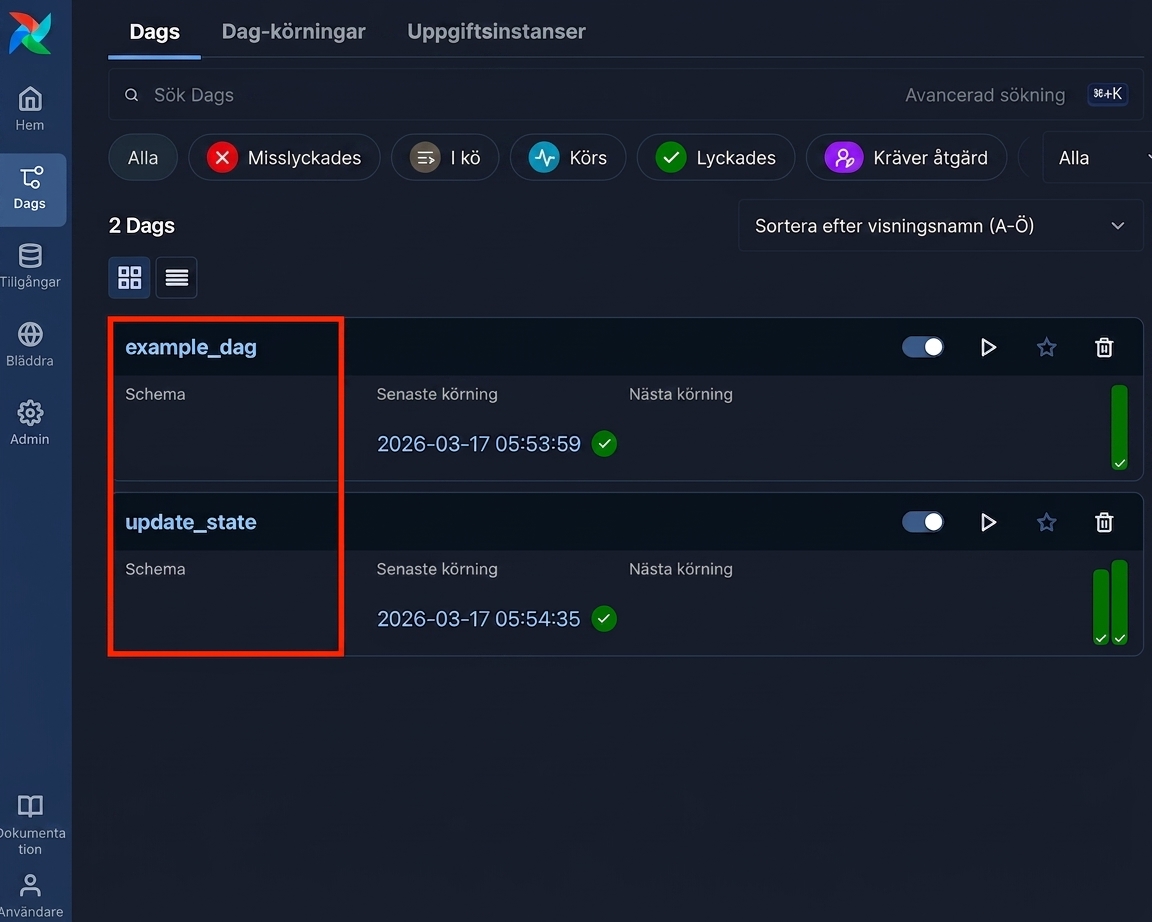
Task: Click Nästa körning label for example_dag
Action: point(680,394)
